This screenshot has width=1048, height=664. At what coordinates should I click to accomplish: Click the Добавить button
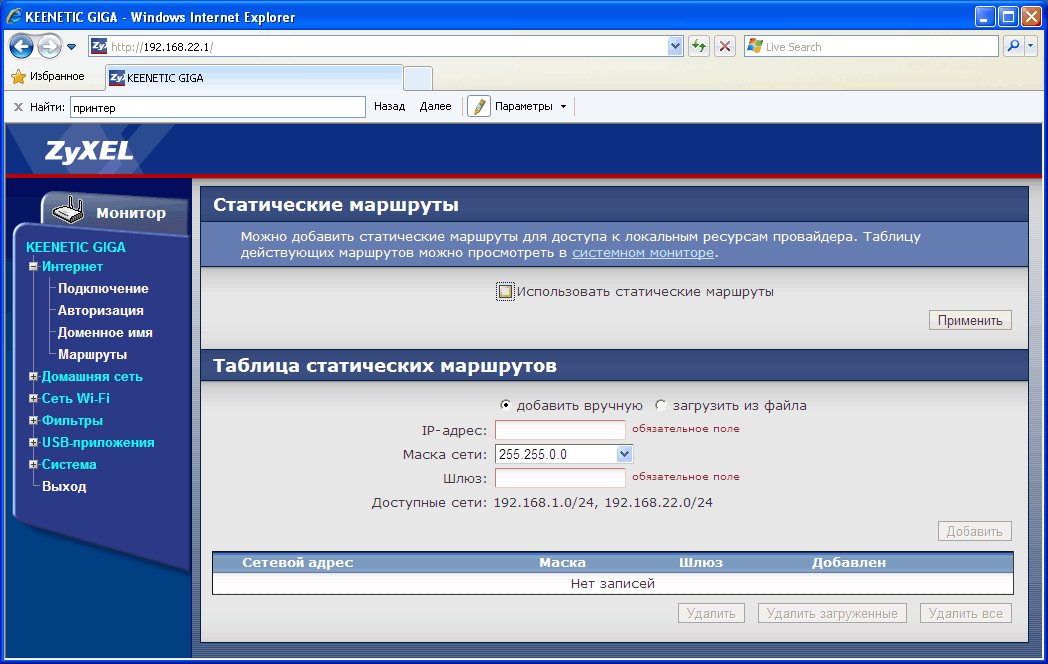(x=974, y=531)
